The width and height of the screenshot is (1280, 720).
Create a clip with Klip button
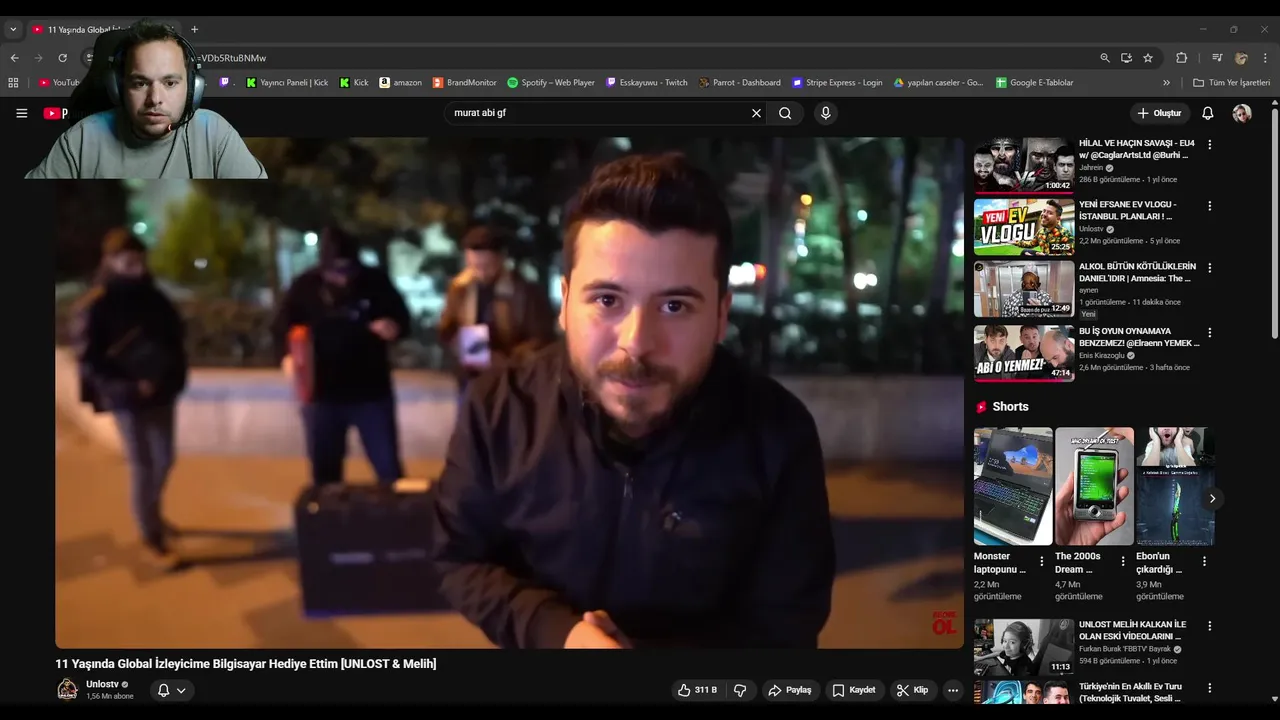912,690
